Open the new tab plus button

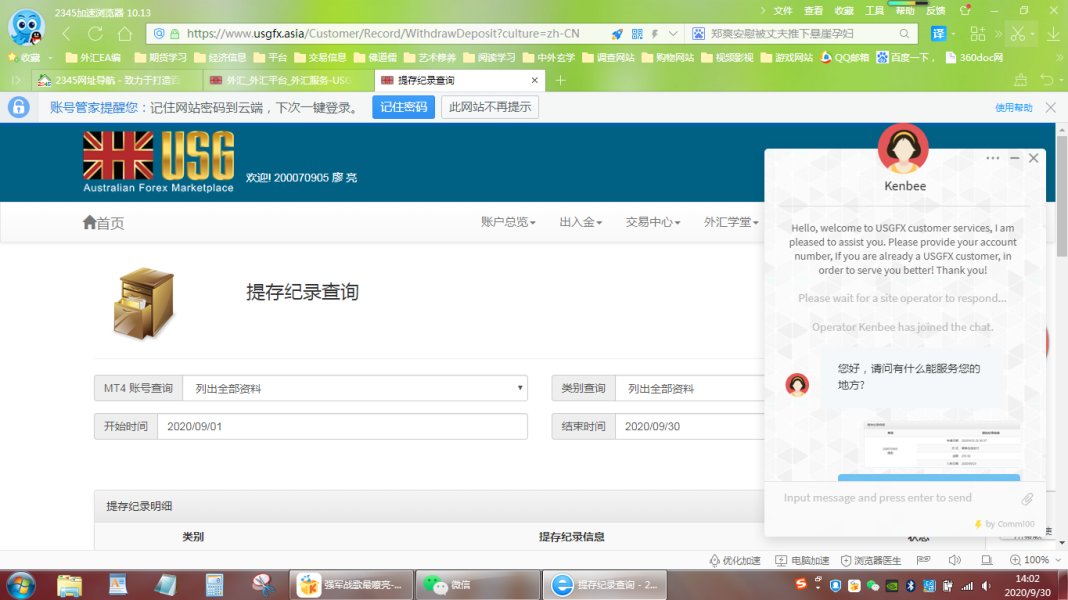pyautogui.click(x=560, y=80)
